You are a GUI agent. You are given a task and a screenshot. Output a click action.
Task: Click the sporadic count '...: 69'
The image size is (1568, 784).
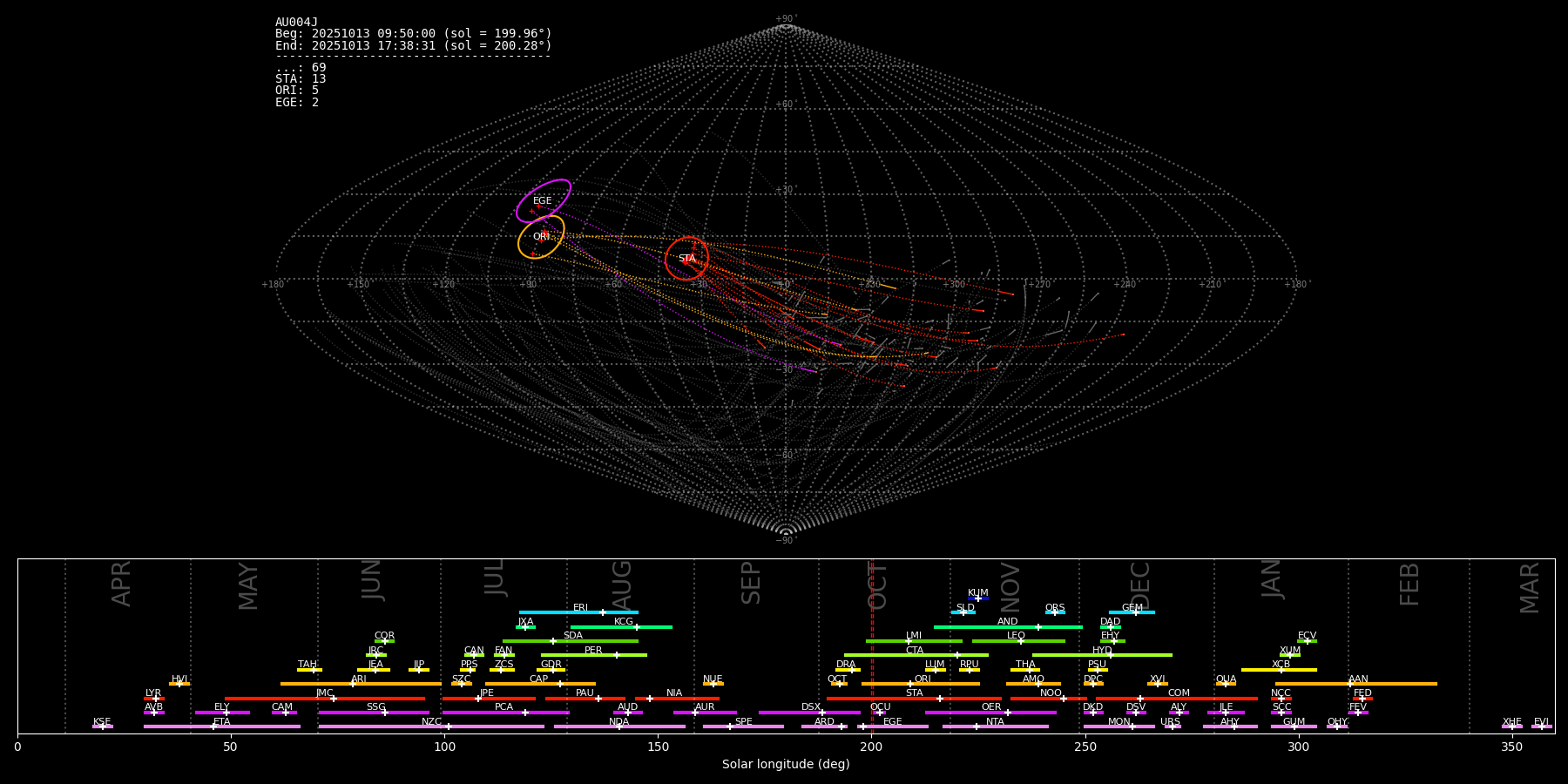pyautogui.click(x=301, y=68)
